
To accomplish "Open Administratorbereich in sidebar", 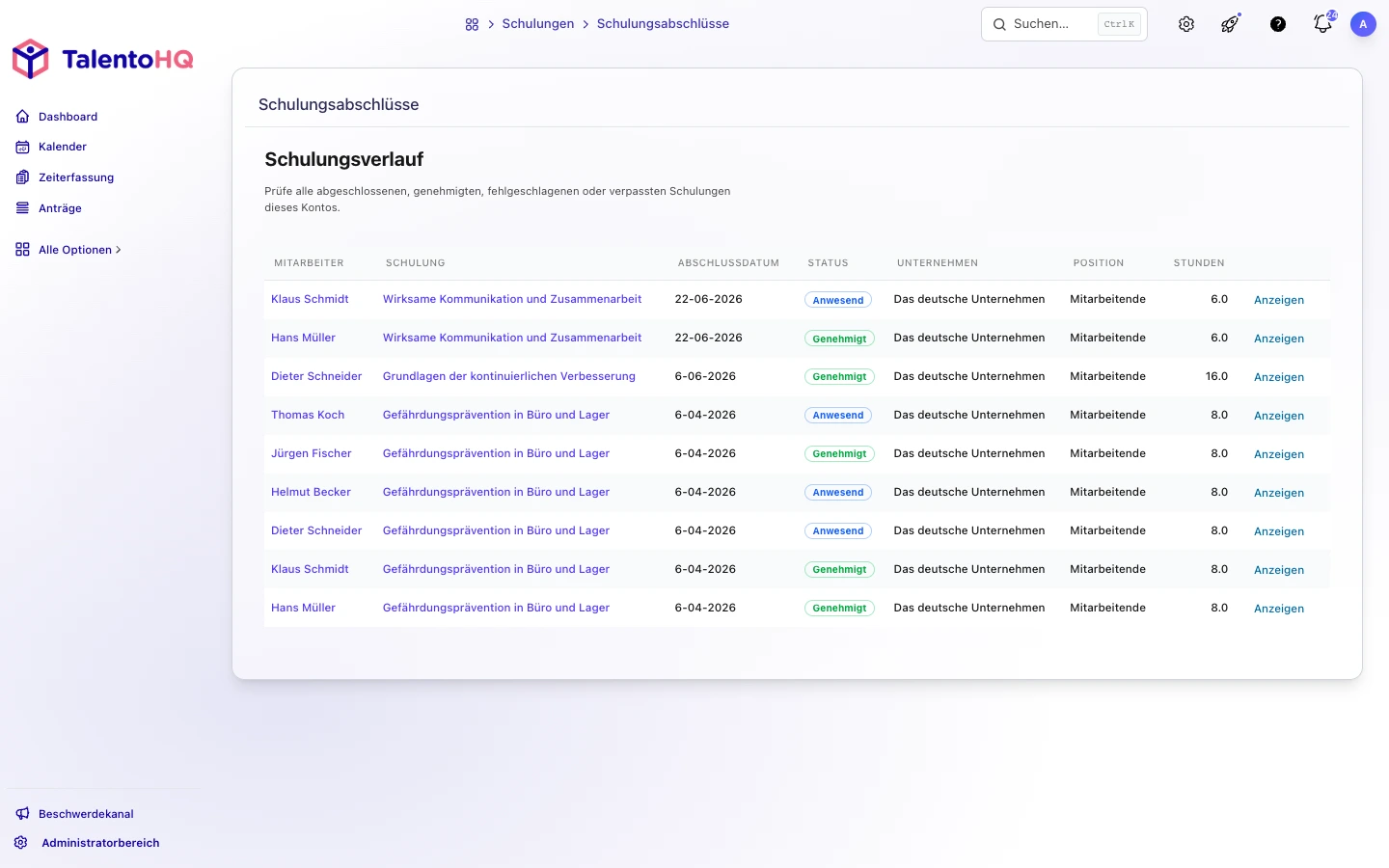I will pyautogui.click(x=100, y=843).
